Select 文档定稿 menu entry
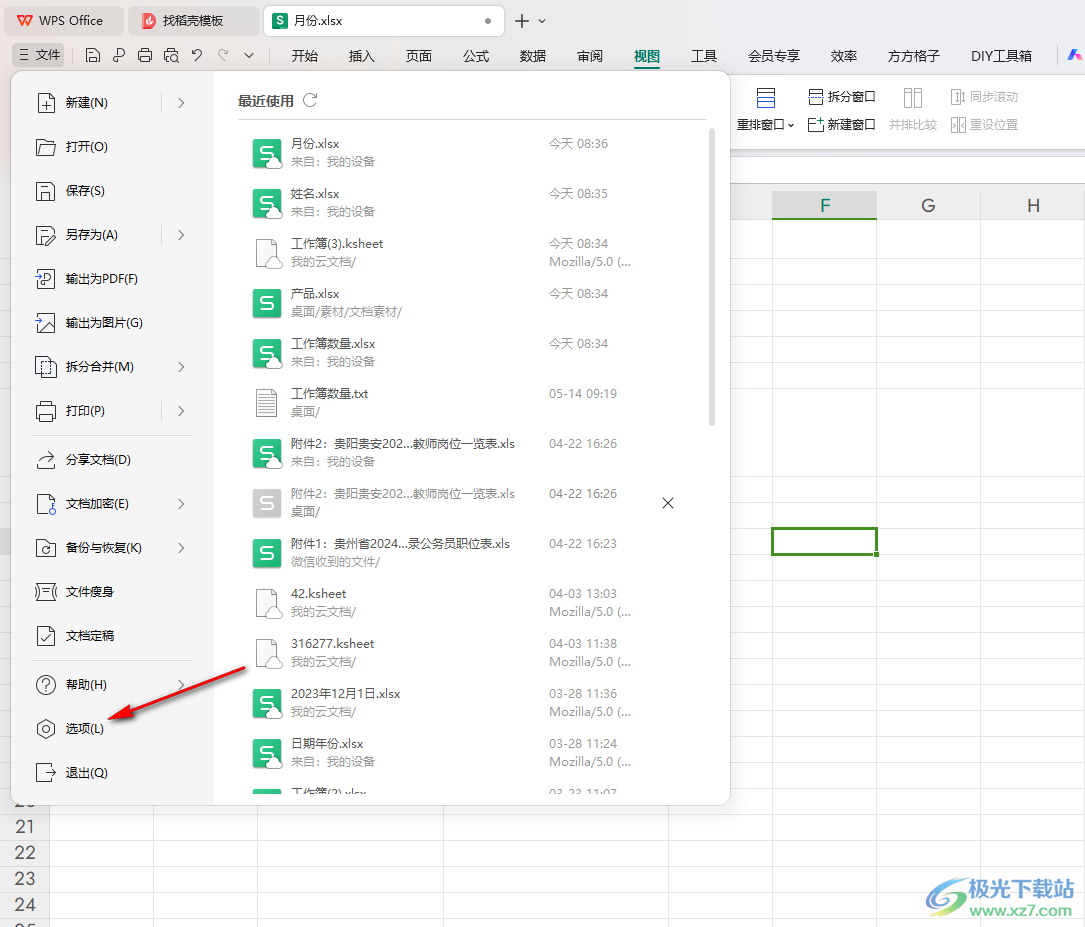The image size is (1085, 927). coord(112,636)
